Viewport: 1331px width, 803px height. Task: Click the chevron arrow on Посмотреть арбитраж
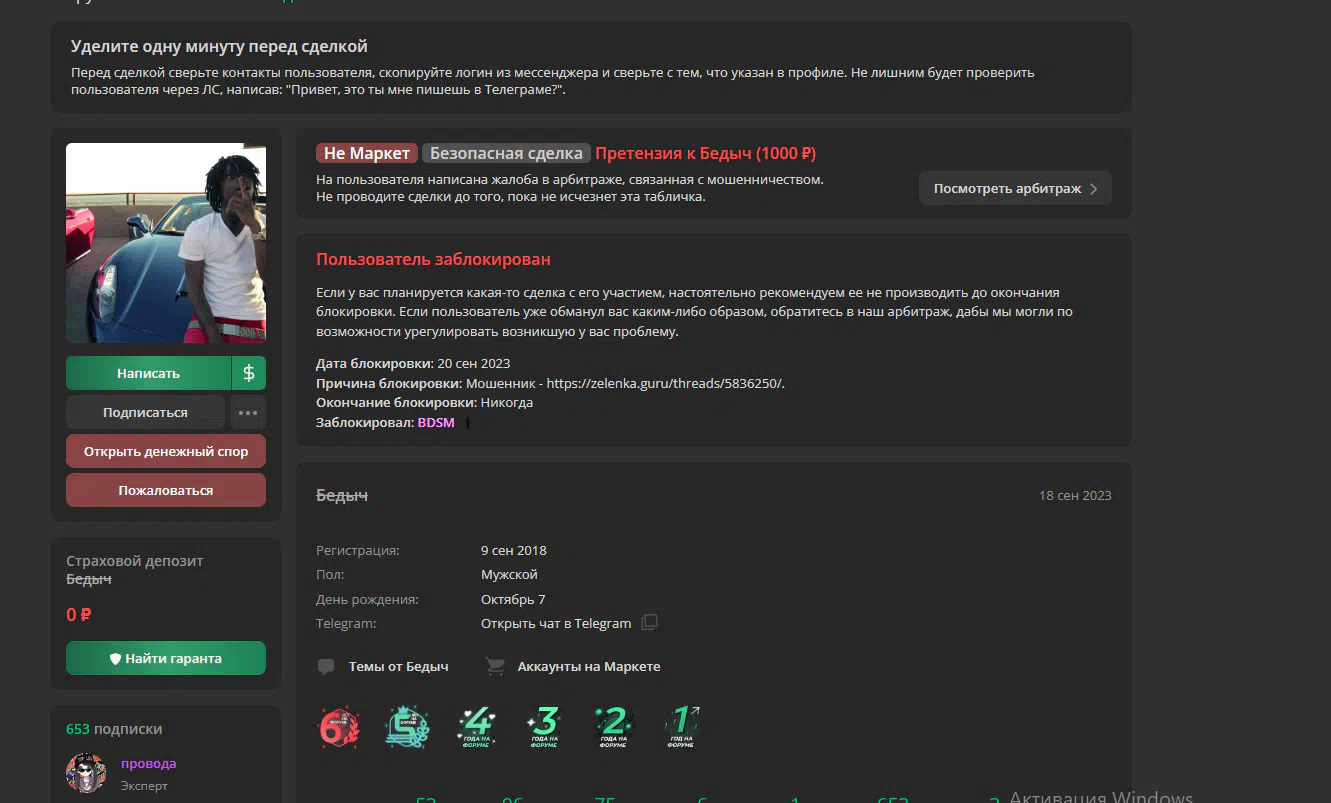pyautogui.click(x=1094, y=188)
